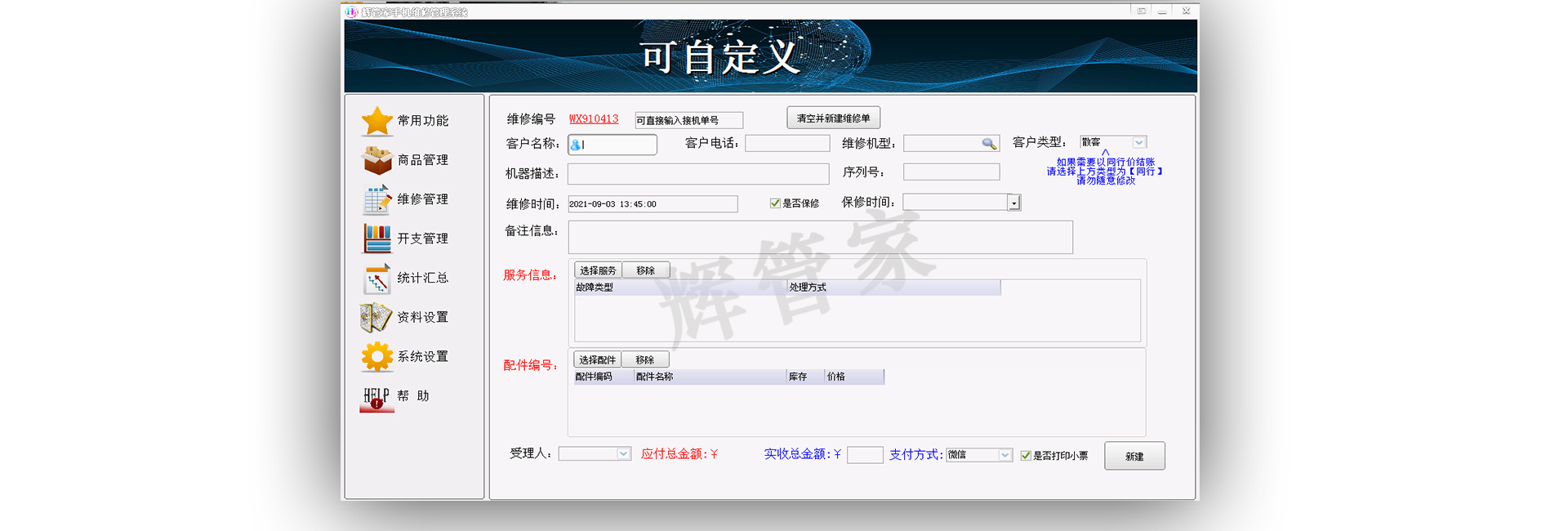
Task: Click the 故障类型 column header
Action: (x=681, y=288)
